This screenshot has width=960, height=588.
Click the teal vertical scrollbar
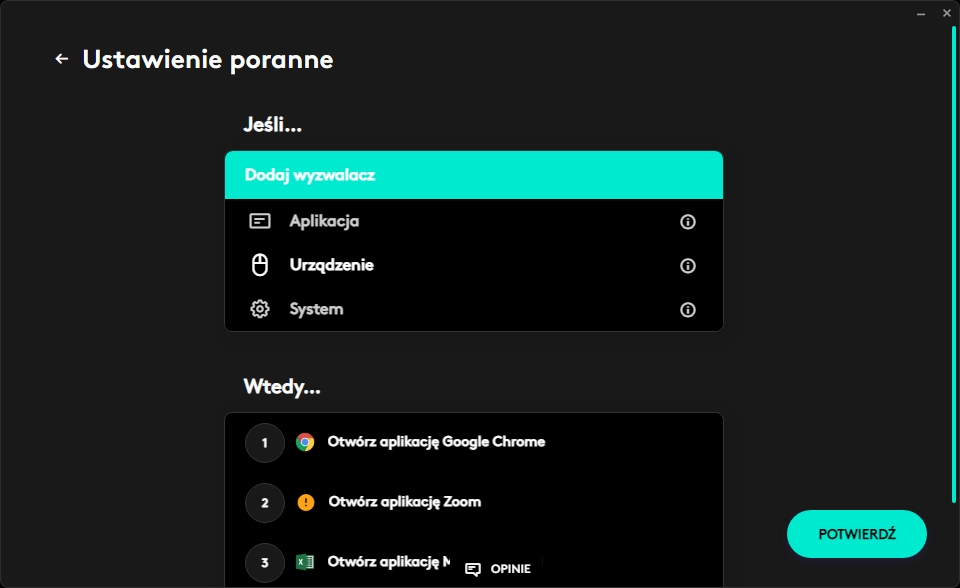954,260
